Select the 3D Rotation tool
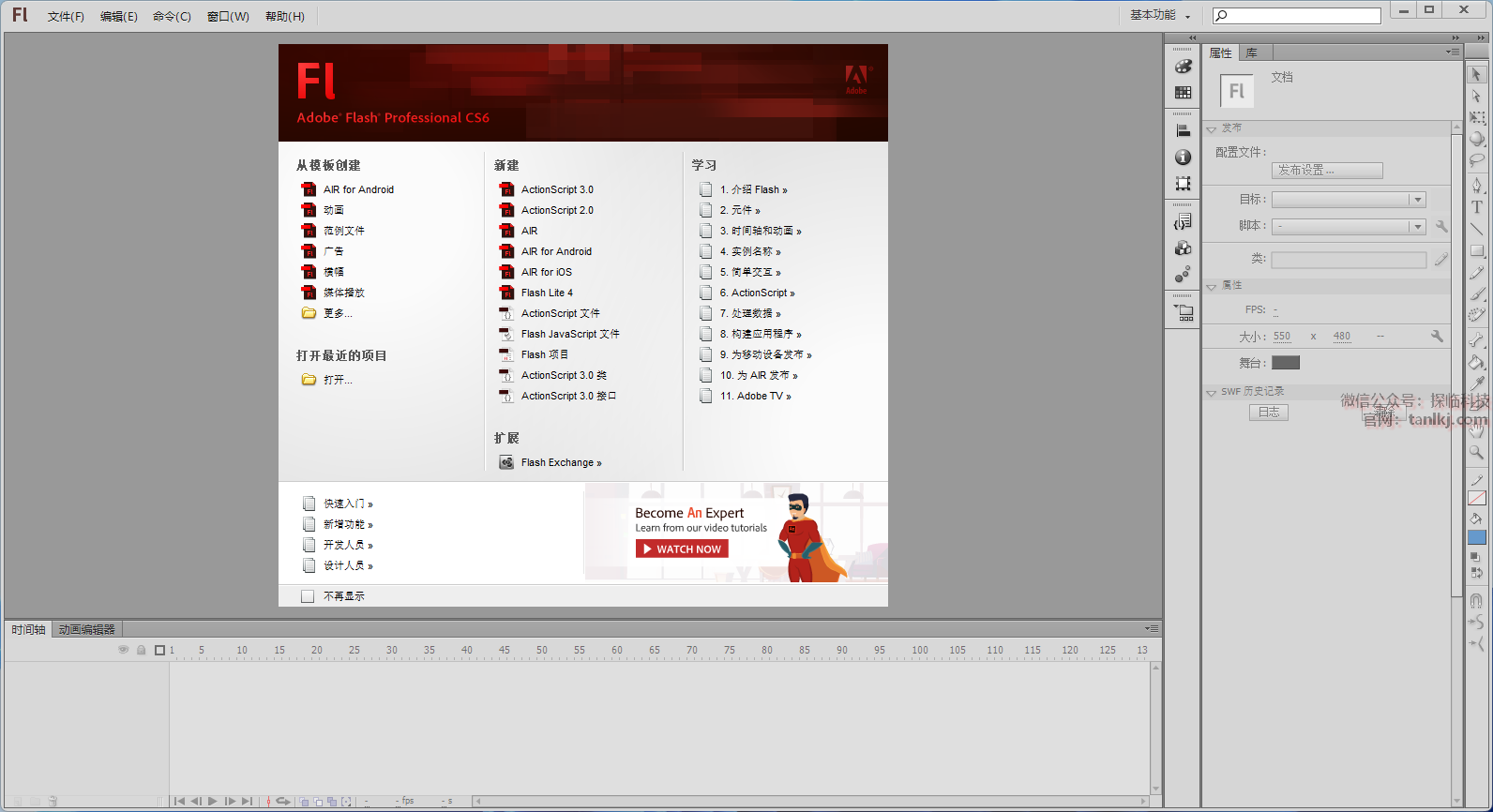This screenshot has height=812, width=1493. 1476,139
